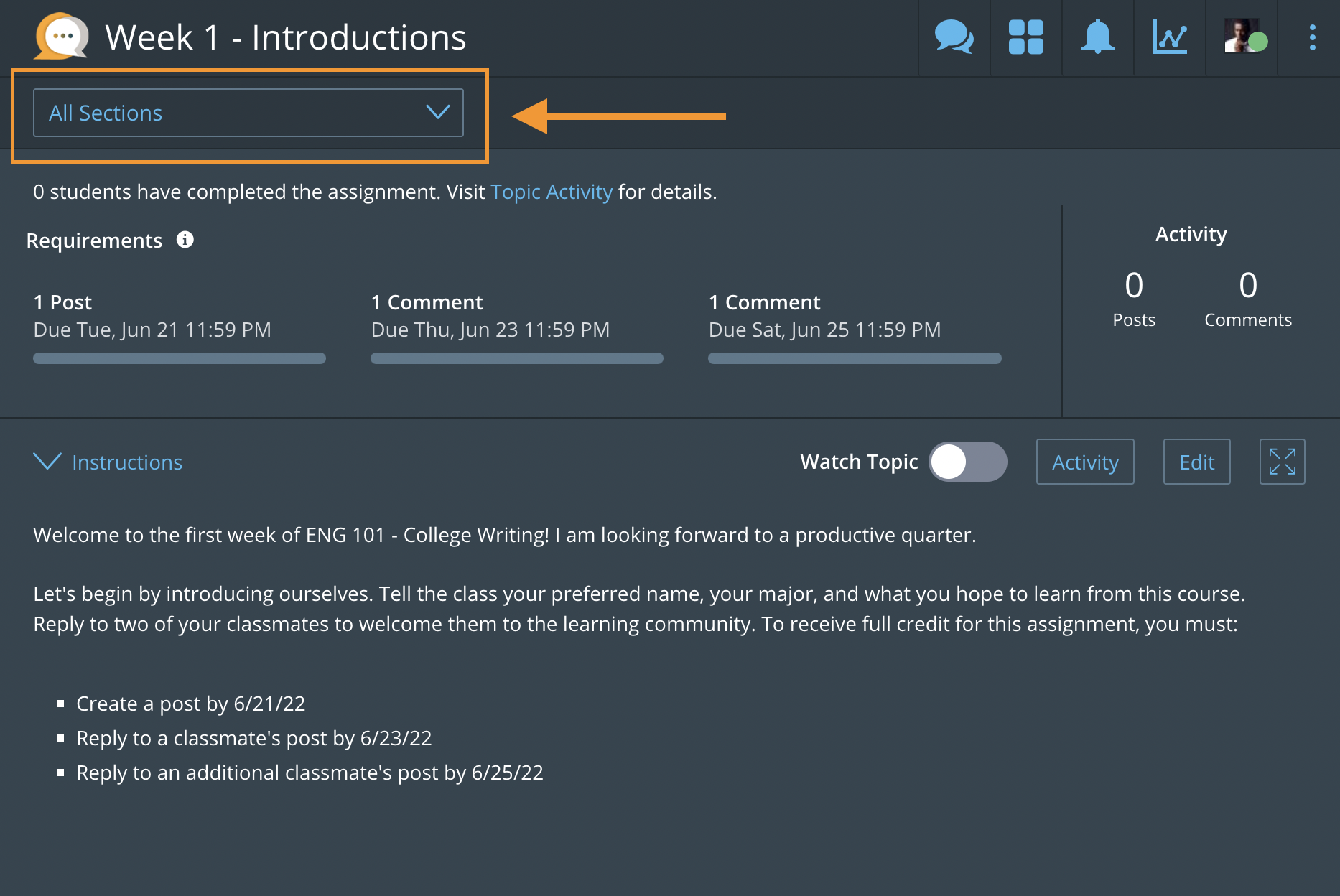Enable the Watch Topic switch
The height and width of the screenshot is (896, 1340).
(x=967, y=462)
